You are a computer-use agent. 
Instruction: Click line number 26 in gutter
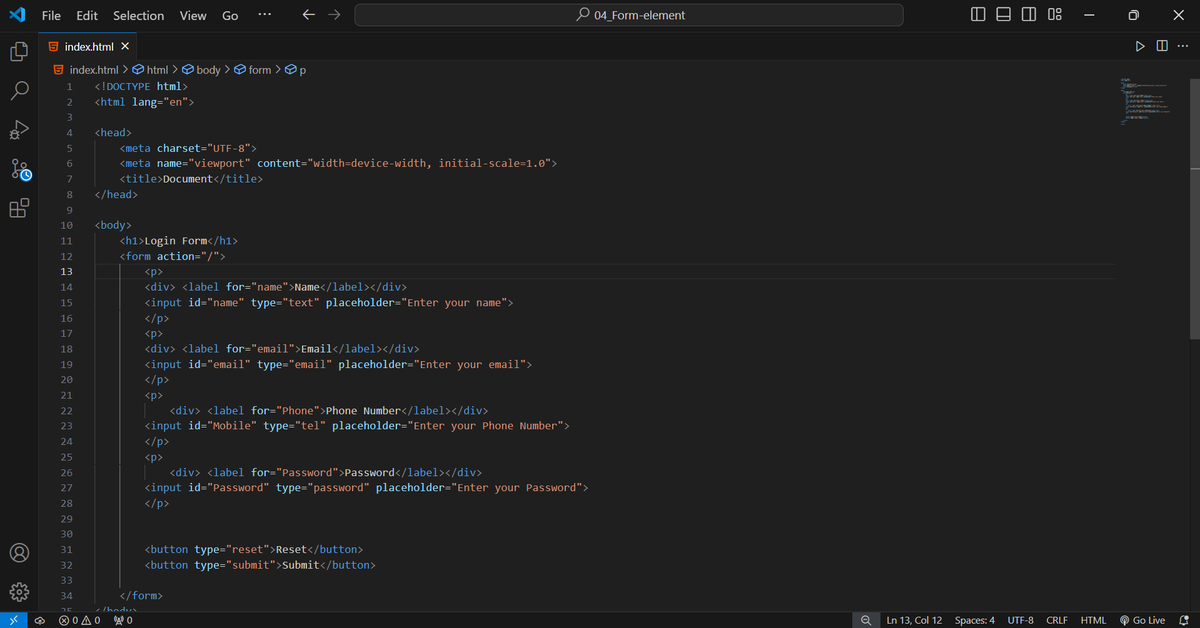coord(66,472)
